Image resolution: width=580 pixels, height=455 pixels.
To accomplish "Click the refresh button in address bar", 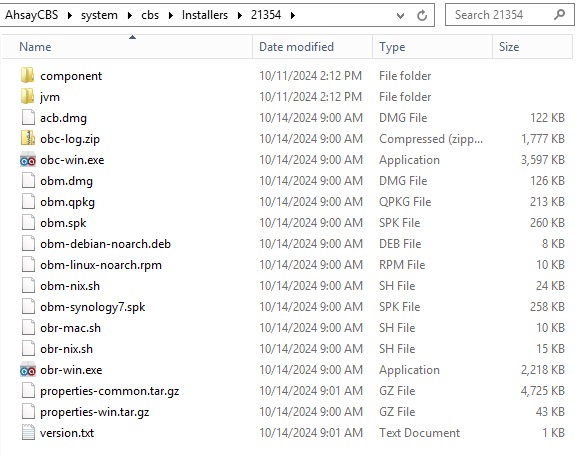I will tap(422, 15).
